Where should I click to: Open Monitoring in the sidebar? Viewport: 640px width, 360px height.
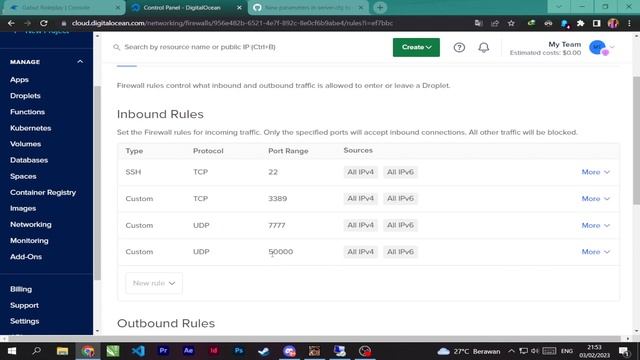29,240
